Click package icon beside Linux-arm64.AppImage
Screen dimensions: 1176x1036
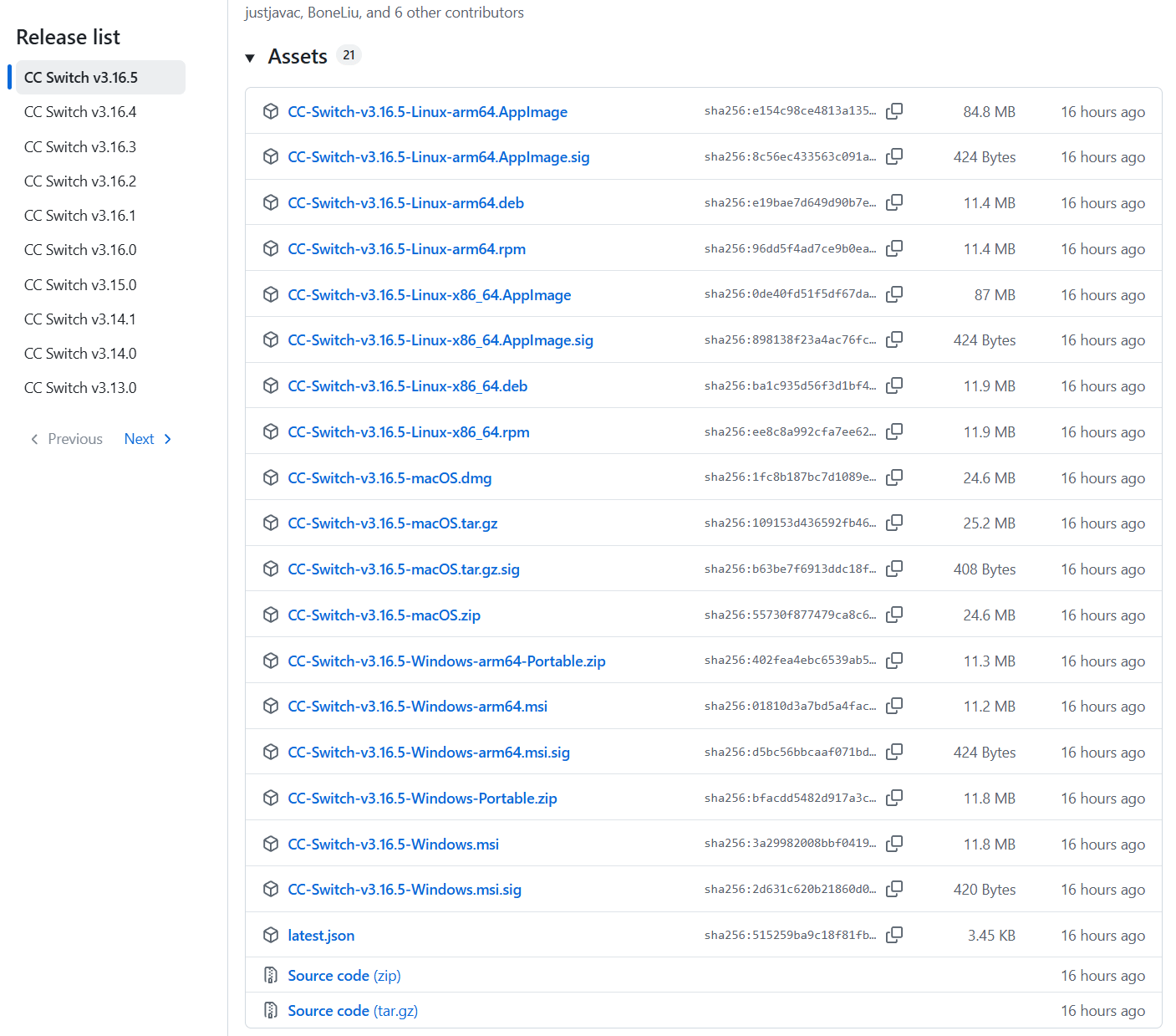[x=271, y=111]
